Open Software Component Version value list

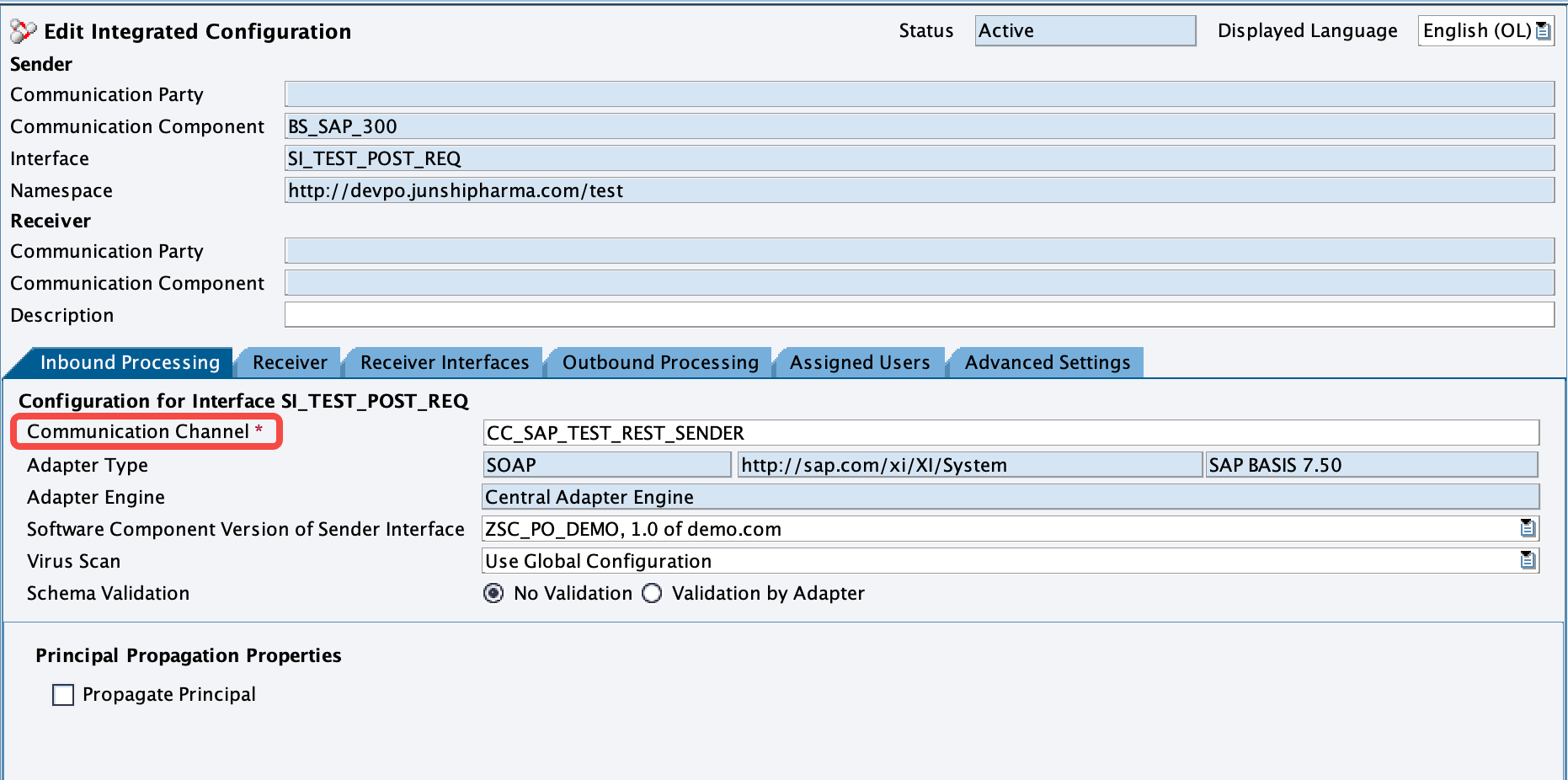click(1528, 528)
